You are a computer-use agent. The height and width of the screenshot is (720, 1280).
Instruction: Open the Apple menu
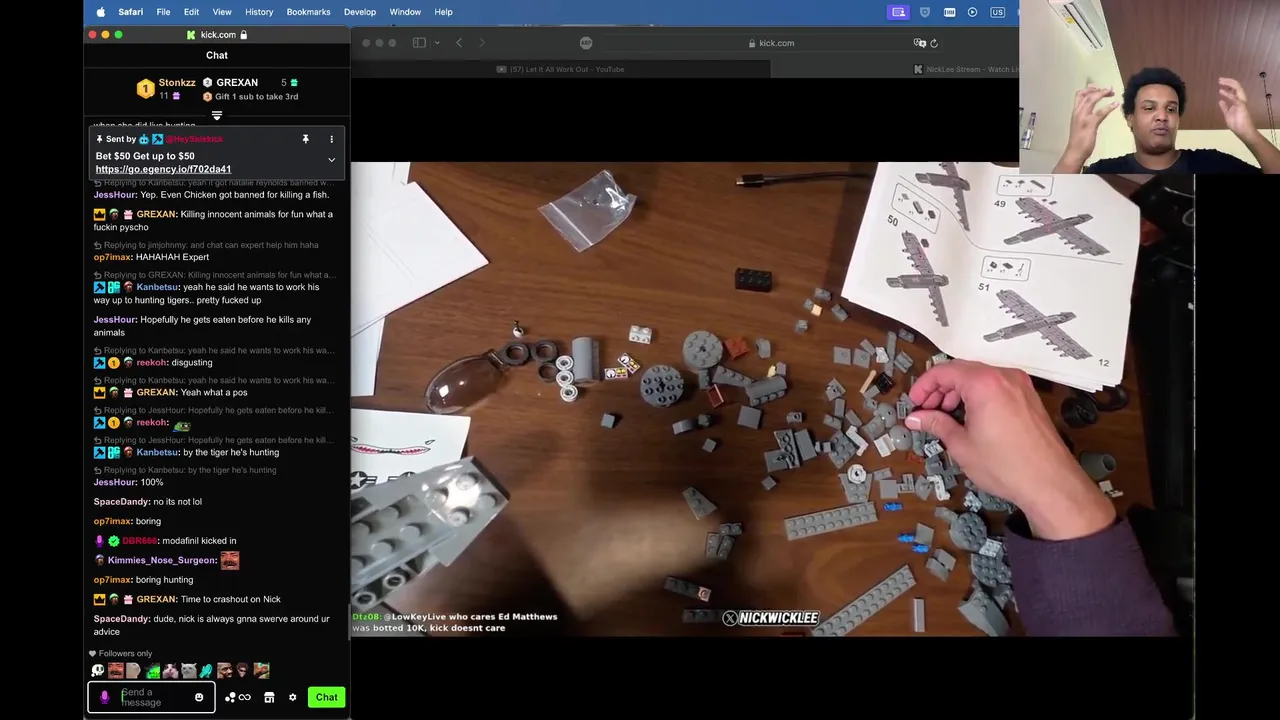point(100,12)
